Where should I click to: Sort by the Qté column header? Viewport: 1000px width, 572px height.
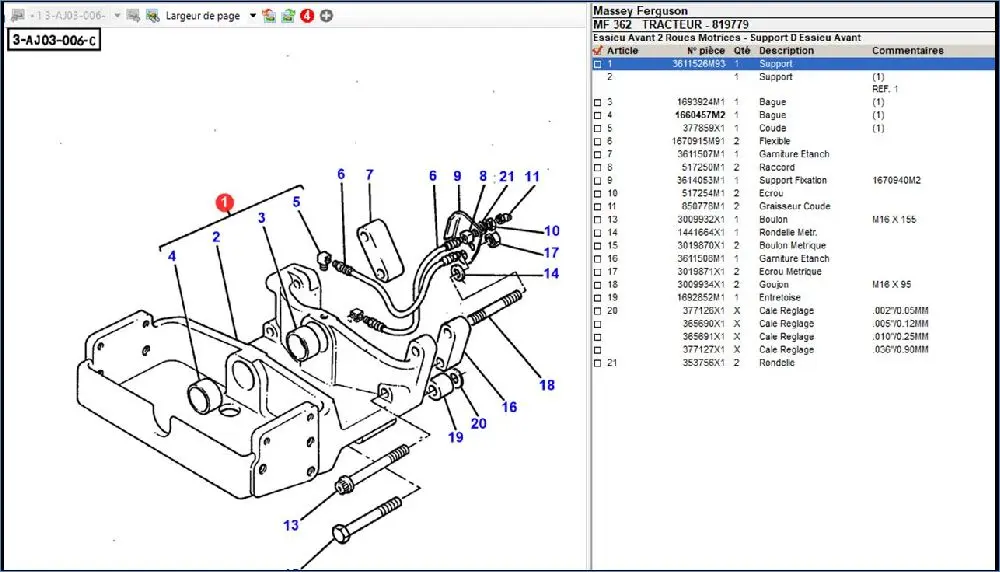pos(742,50)
